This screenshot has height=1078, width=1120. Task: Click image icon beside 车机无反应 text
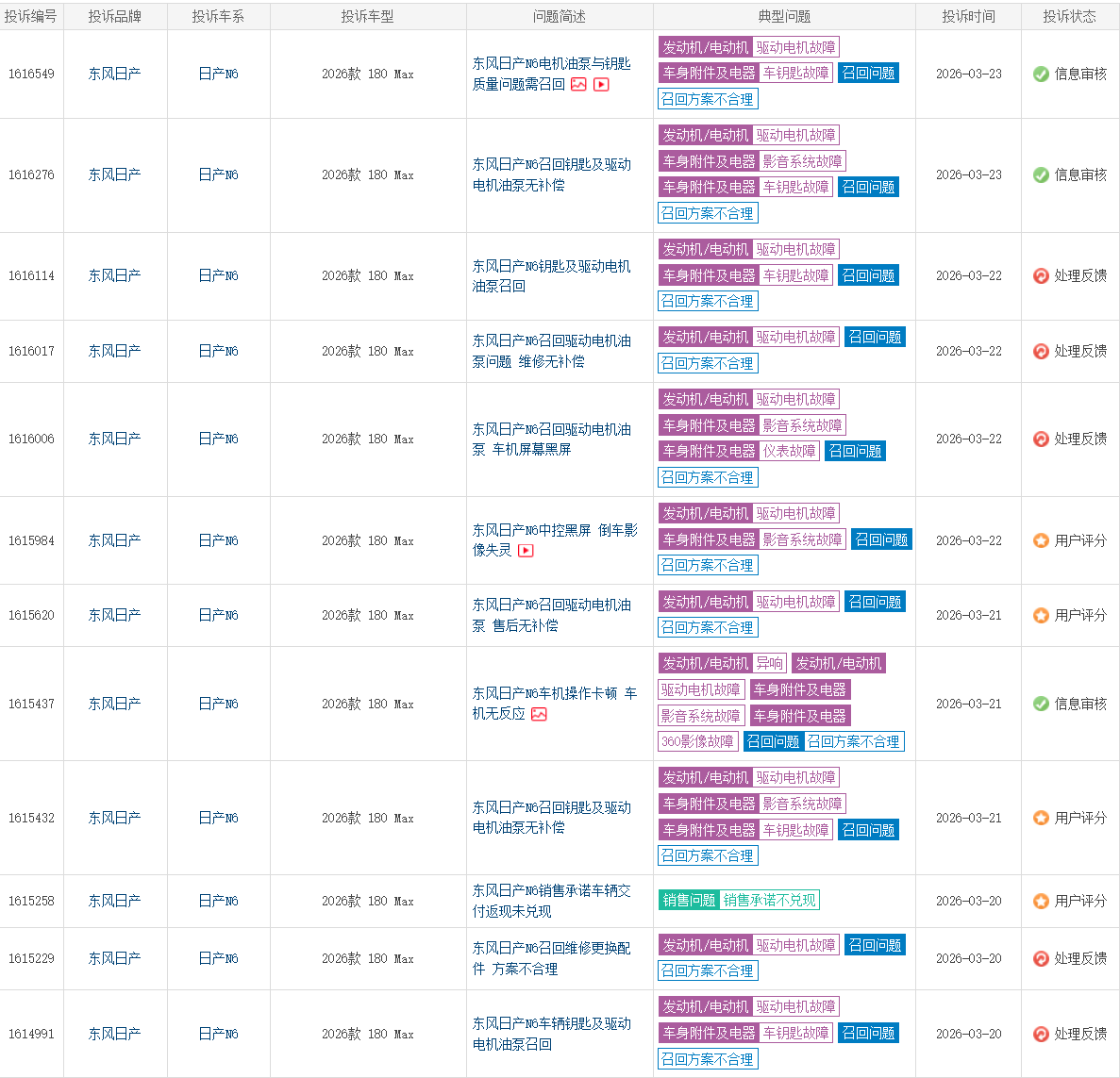pyautogui.click(x=540, y=714)
